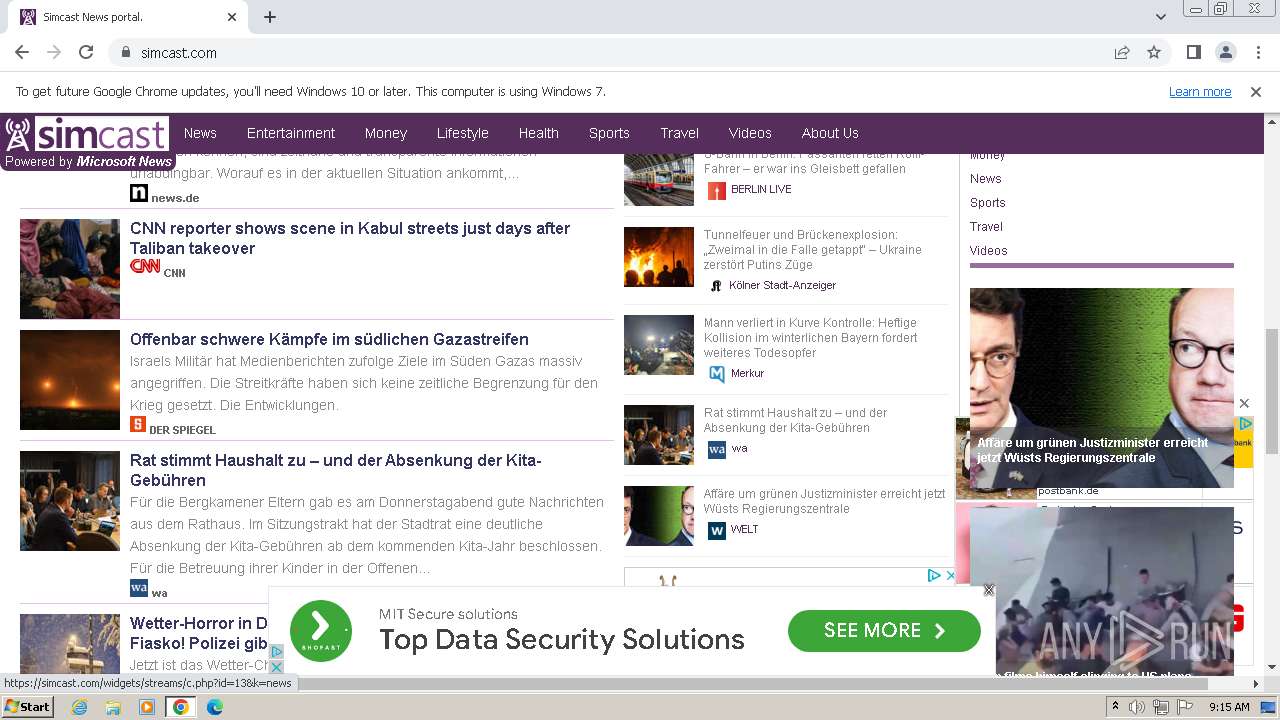
Task: Open Mann verliert in Kurve Kontrolle article
Action: coord(811,337)
